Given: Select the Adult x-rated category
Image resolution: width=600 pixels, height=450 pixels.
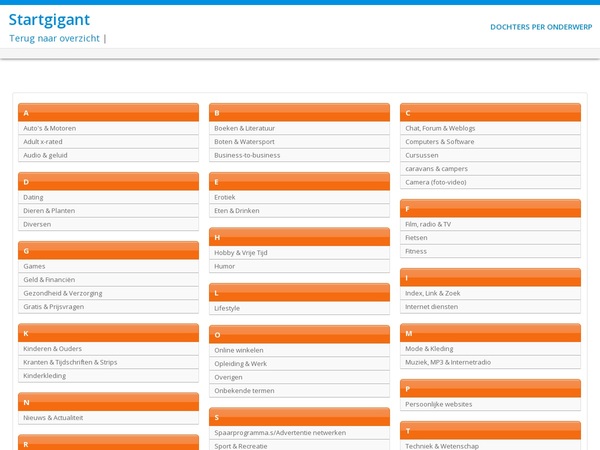Looking at the screenshot, I should pyautogui.click(x=108, y=142).
